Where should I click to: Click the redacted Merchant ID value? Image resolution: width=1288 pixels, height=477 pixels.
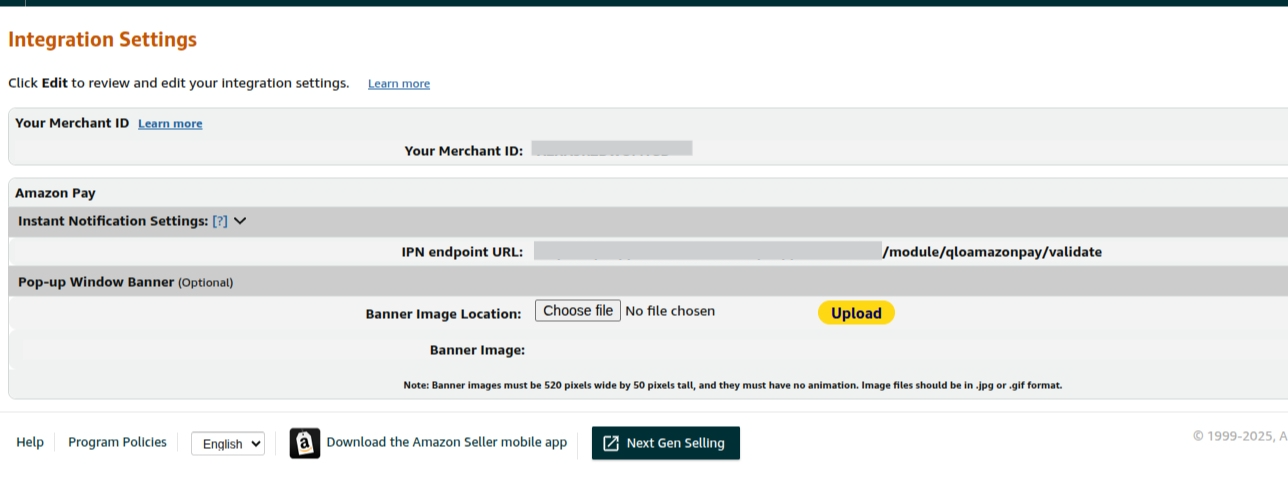(612, 149)
